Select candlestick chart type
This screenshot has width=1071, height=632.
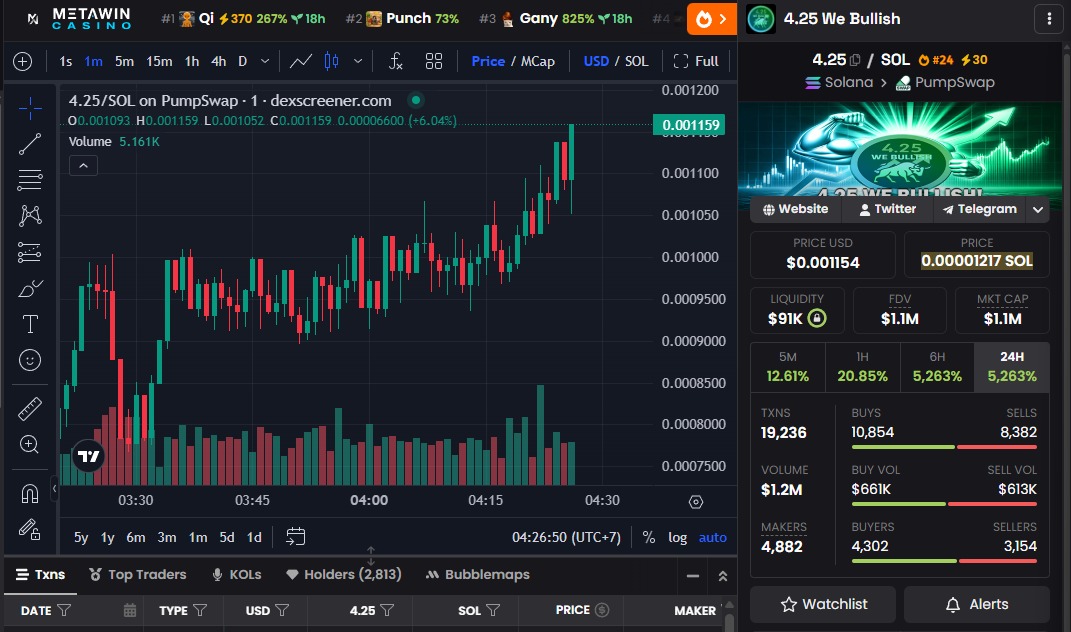click(x=331, y=61)
